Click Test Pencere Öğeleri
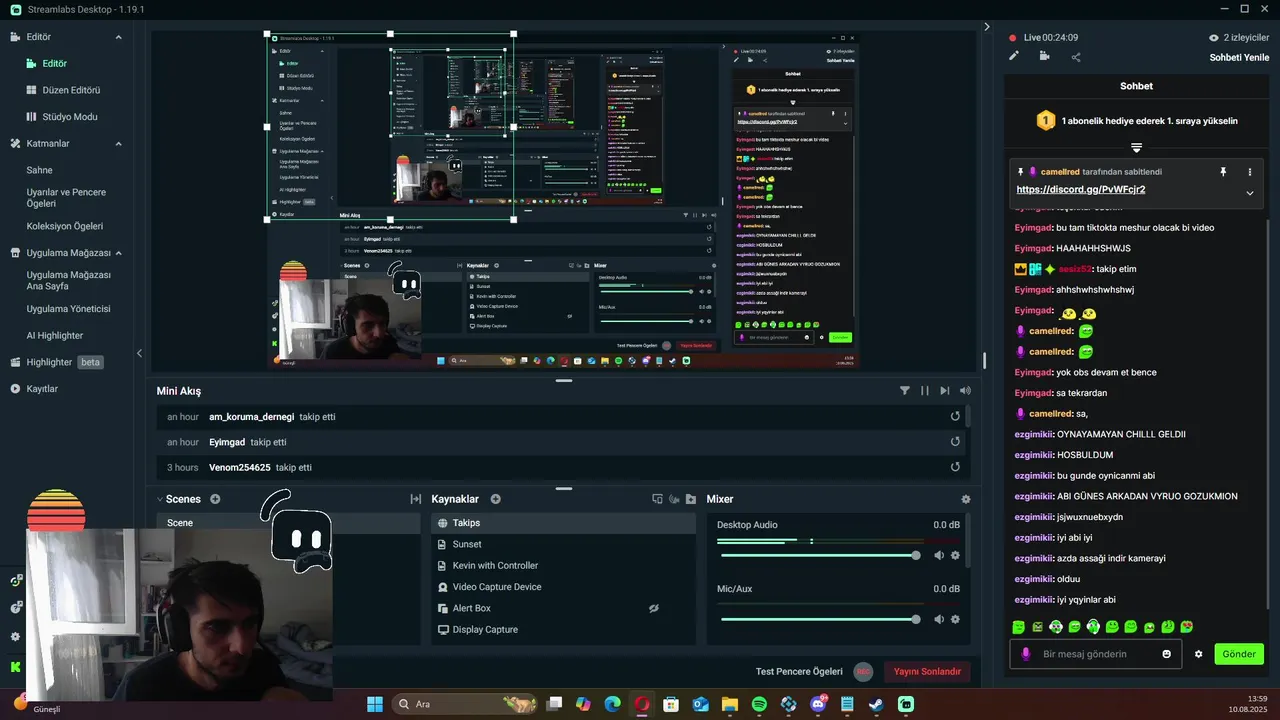Viewport: 1280px width, 720px height. tap(799, 672)
